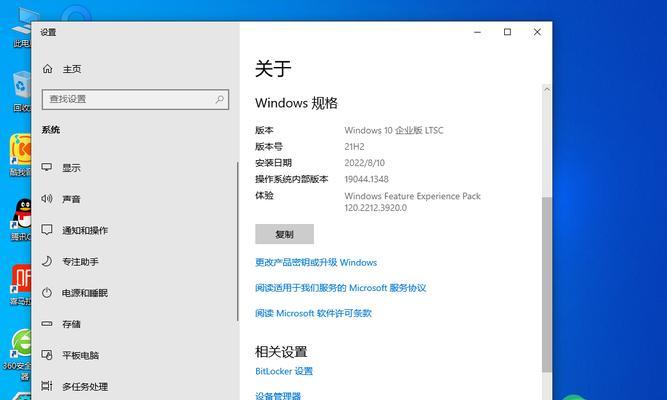The height and width of the screenshot is (400, 667).
Task: Click the Windows 10 企业版 LTSC text
Action: click(394, 130)
